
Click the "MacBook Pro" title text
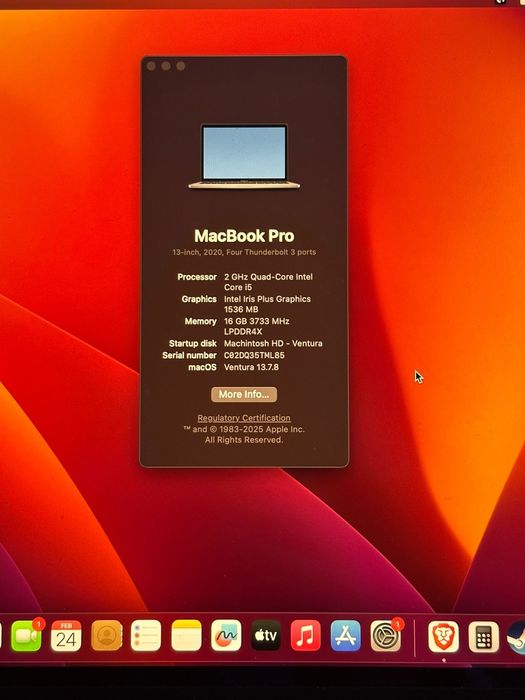click(x=244, y=236)
